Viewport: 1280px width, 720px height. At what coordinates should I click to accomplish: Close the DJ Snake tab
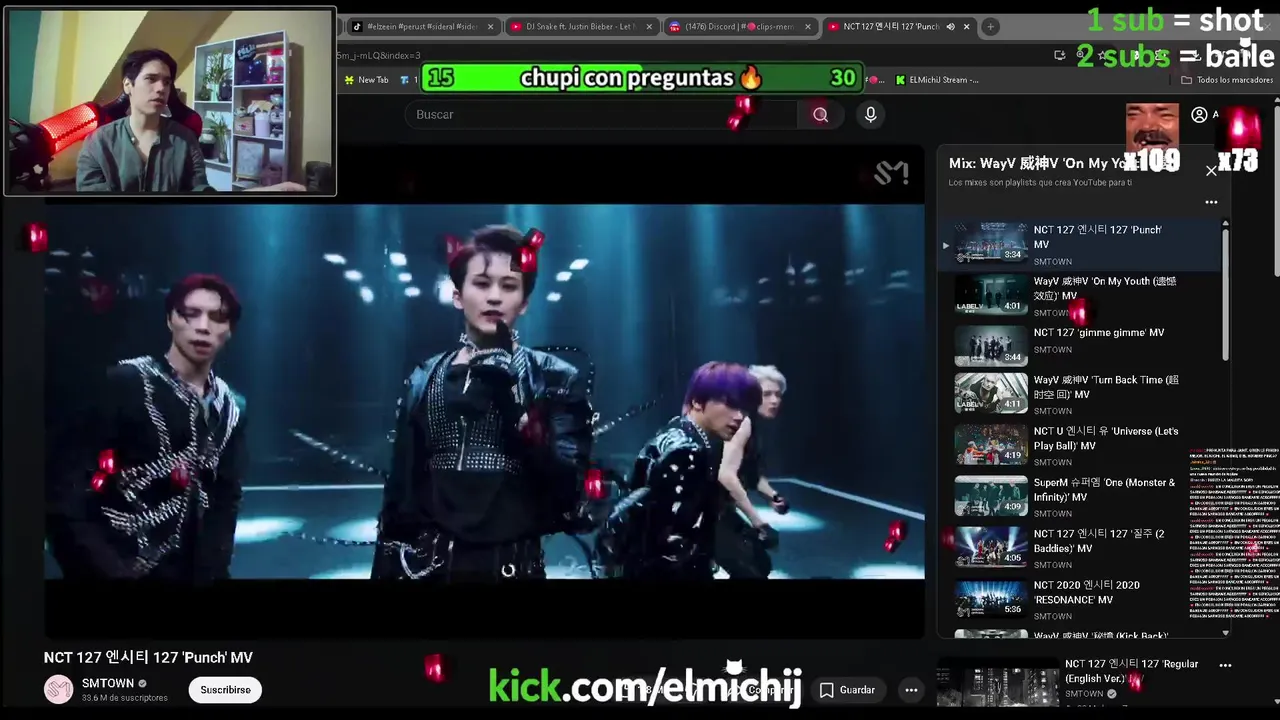[649, 27]
